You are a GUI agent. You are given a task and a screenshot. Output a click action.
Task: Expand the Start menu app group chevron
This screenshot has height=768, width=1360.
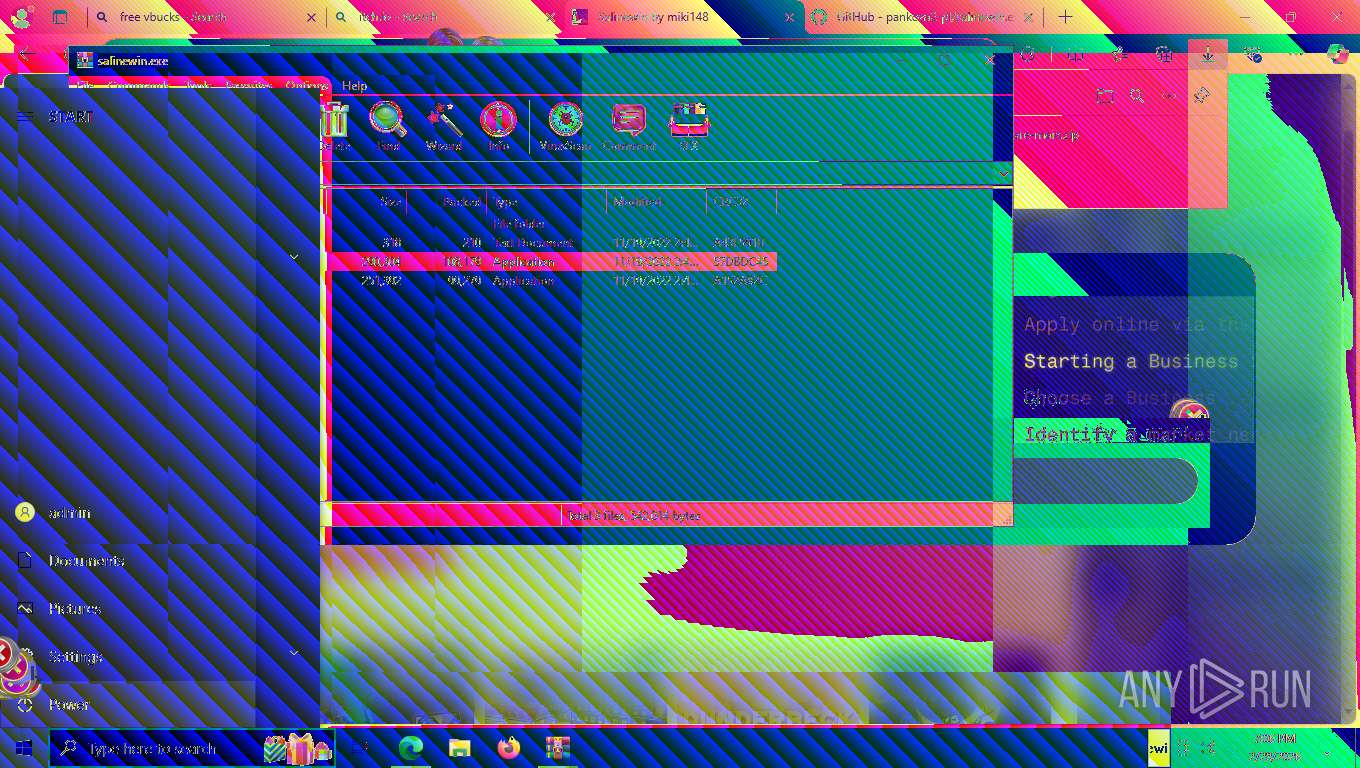(x=294, y=257)
